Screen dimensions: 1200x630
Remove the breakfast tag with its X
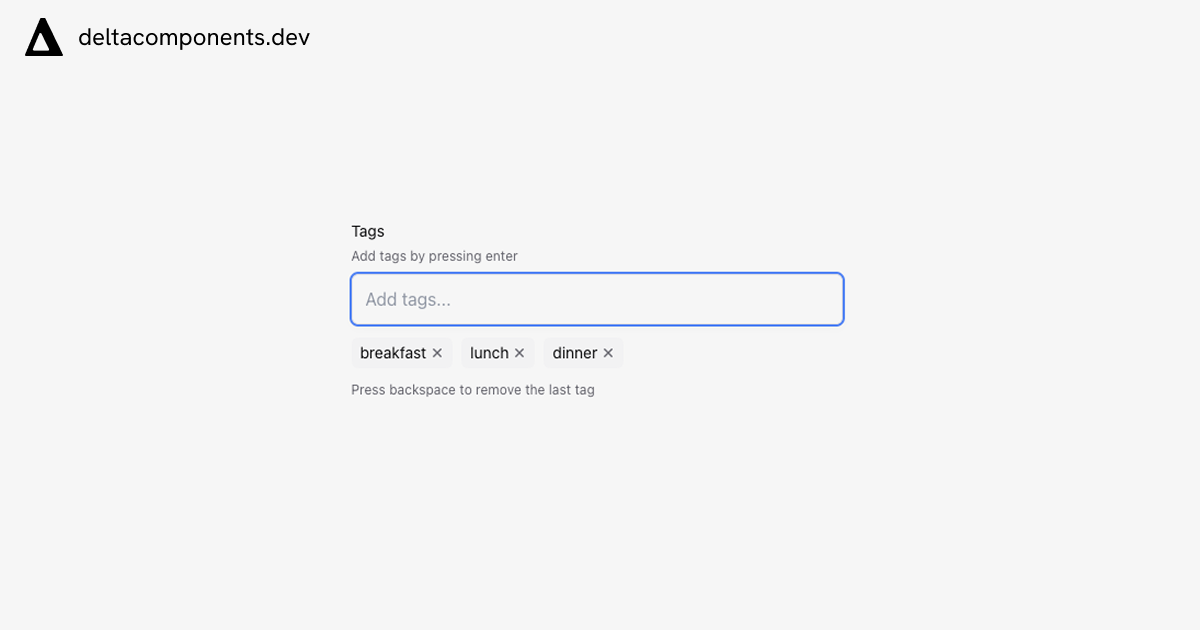(x=437, y=353)
